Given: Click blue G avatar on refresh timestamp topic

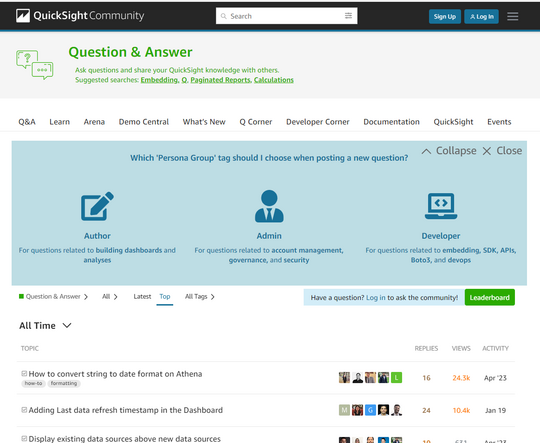Looking at the screenshot, I should tap(371, 410).
